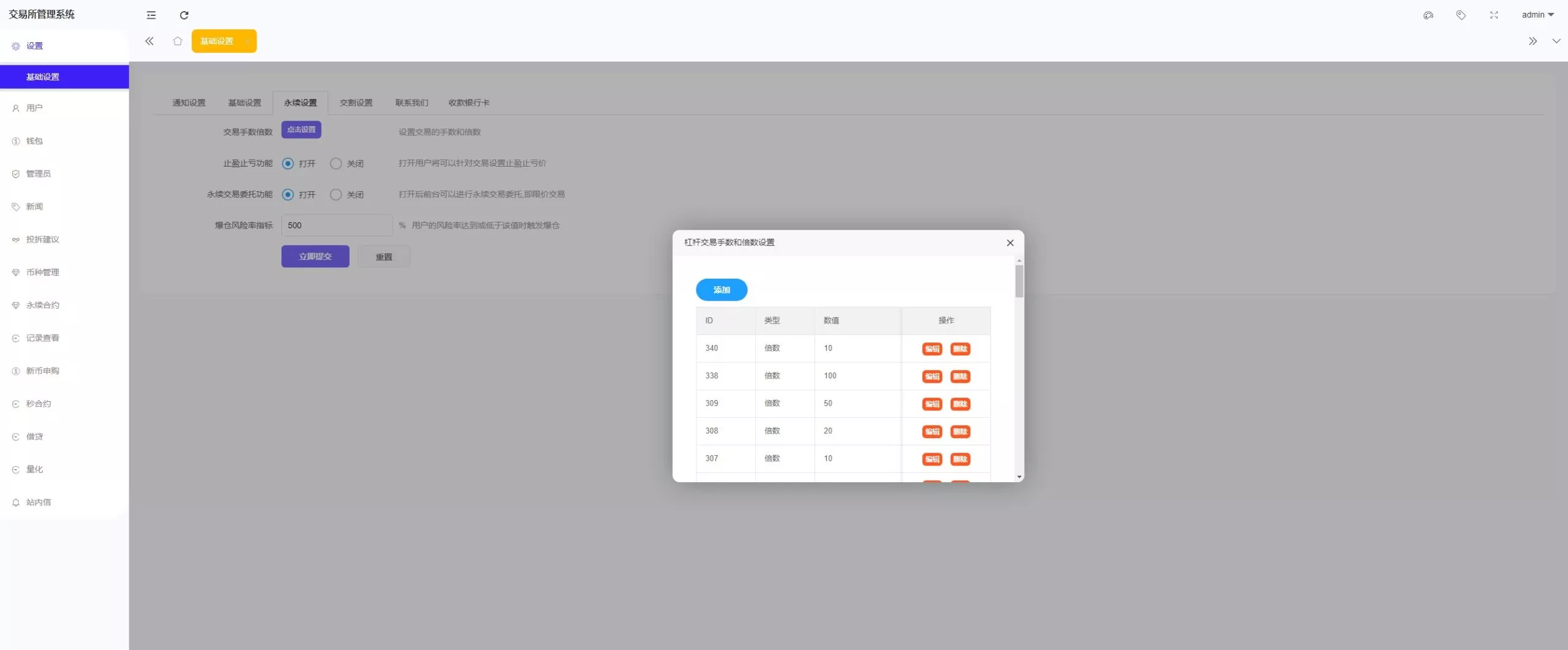1568x650 pixels.
Task: Click the fullscreen toggle icon top right
Action: tap(1493, 15)
